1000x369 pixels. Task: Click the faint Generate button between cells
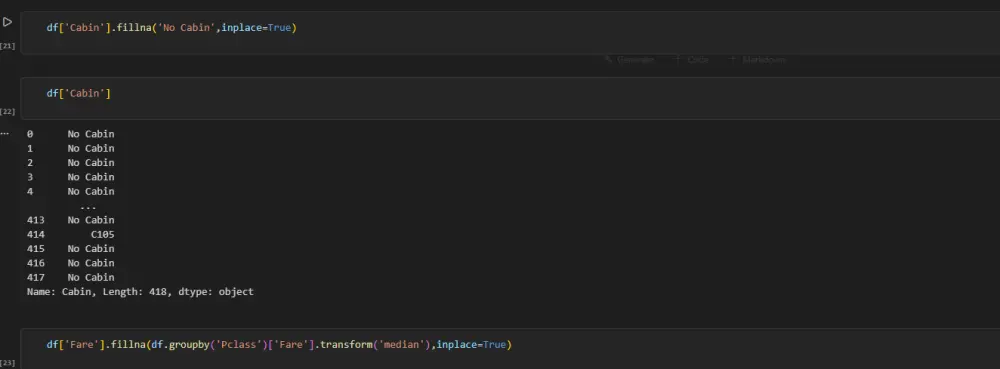click(x=629, y=60)
